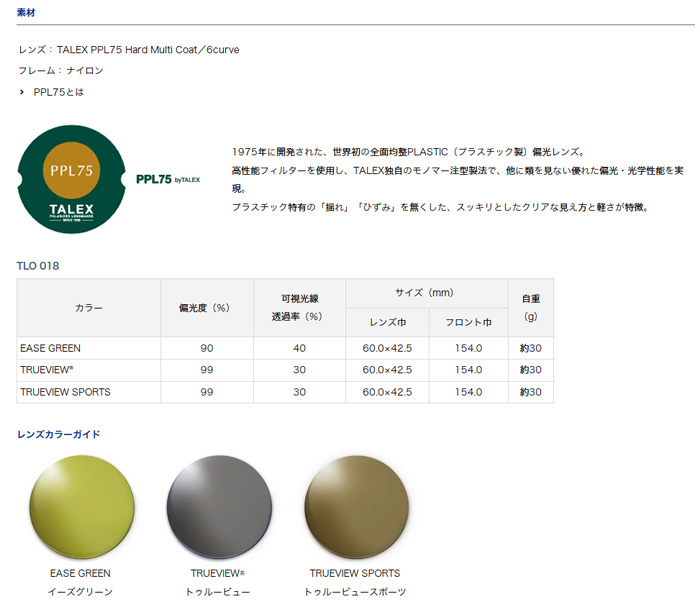Click the round PPL75 TALEX logo badge
This screenshot has height=612, width=700.
[x=71, y=179]
